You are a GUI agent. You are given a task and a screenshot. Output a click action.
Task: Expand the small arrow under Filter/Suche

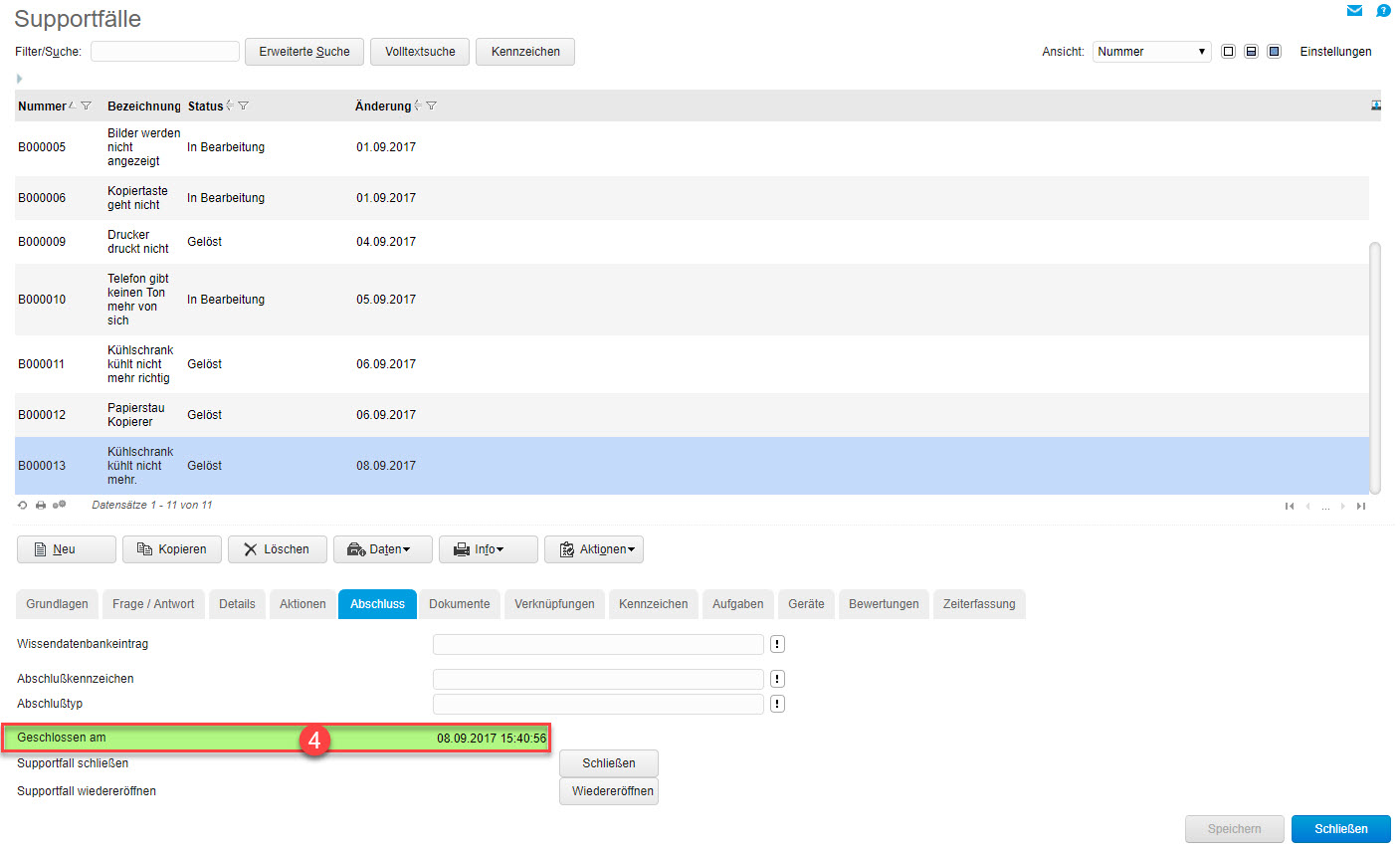[x=19, y=79]
